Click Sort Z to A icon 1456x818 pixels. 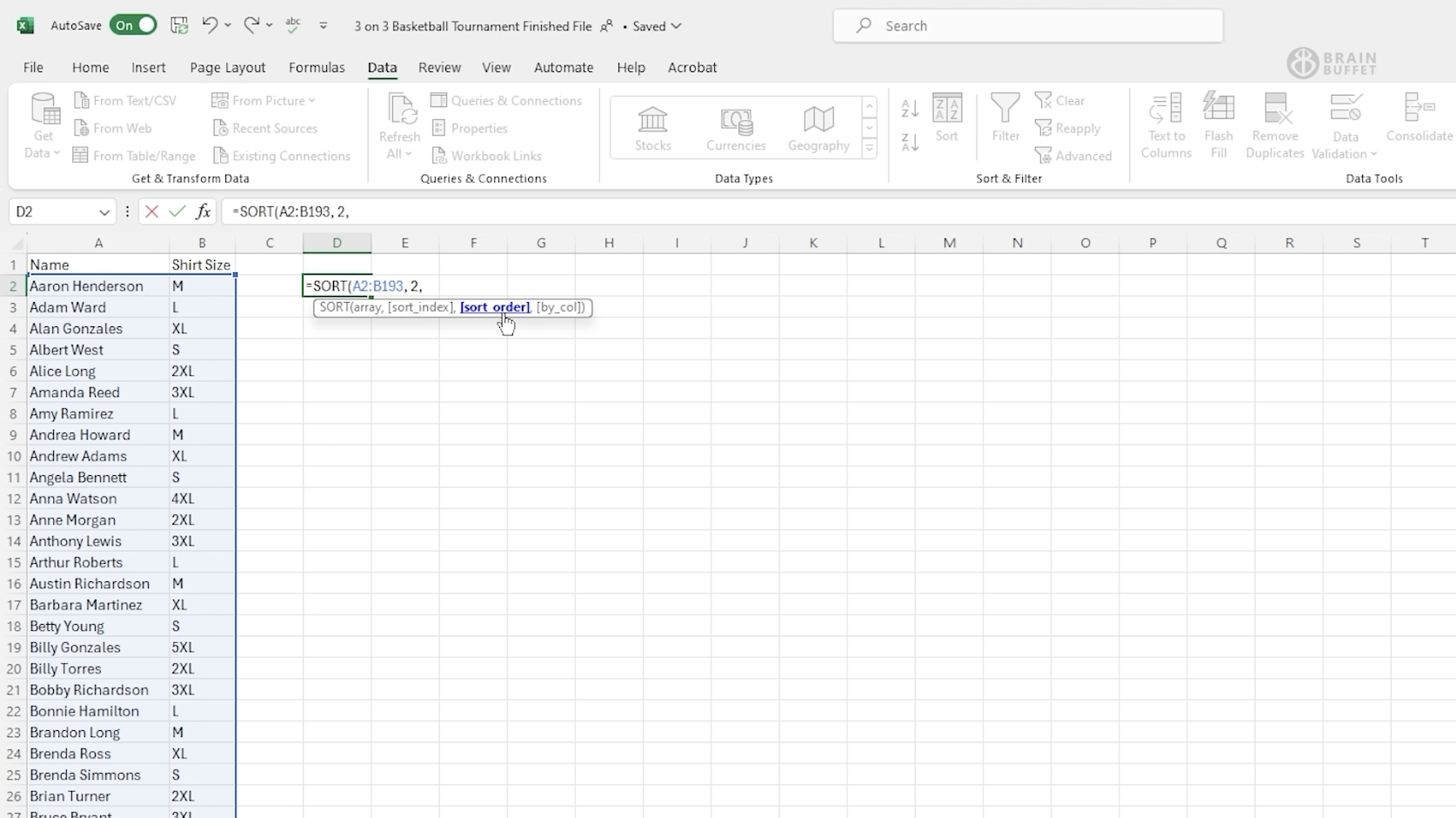pos(910,142)
